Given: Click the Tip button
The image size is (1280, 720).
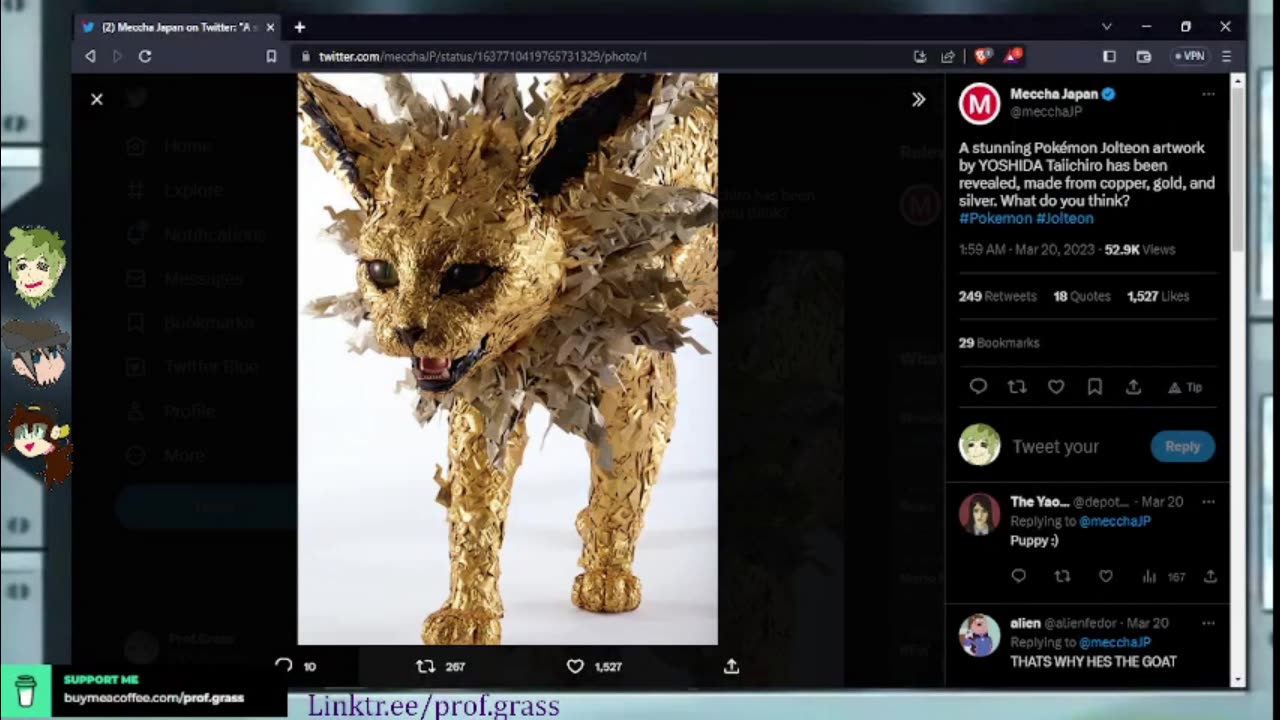Looking at the screenshot, I should [x=1185, y=387].
